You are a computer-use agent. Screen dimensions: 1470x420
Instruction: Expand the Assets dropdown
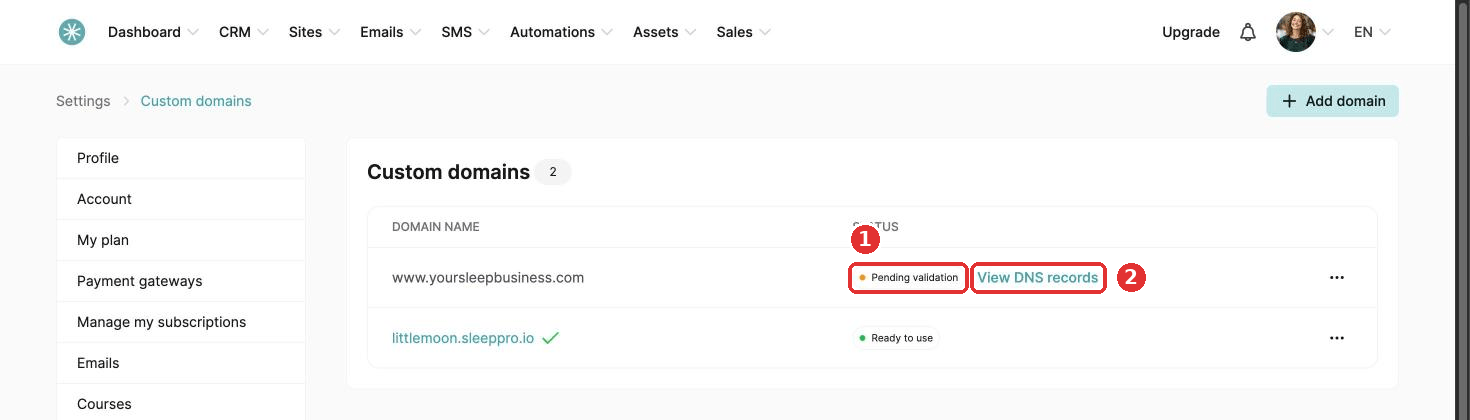(x=665, y=32)
